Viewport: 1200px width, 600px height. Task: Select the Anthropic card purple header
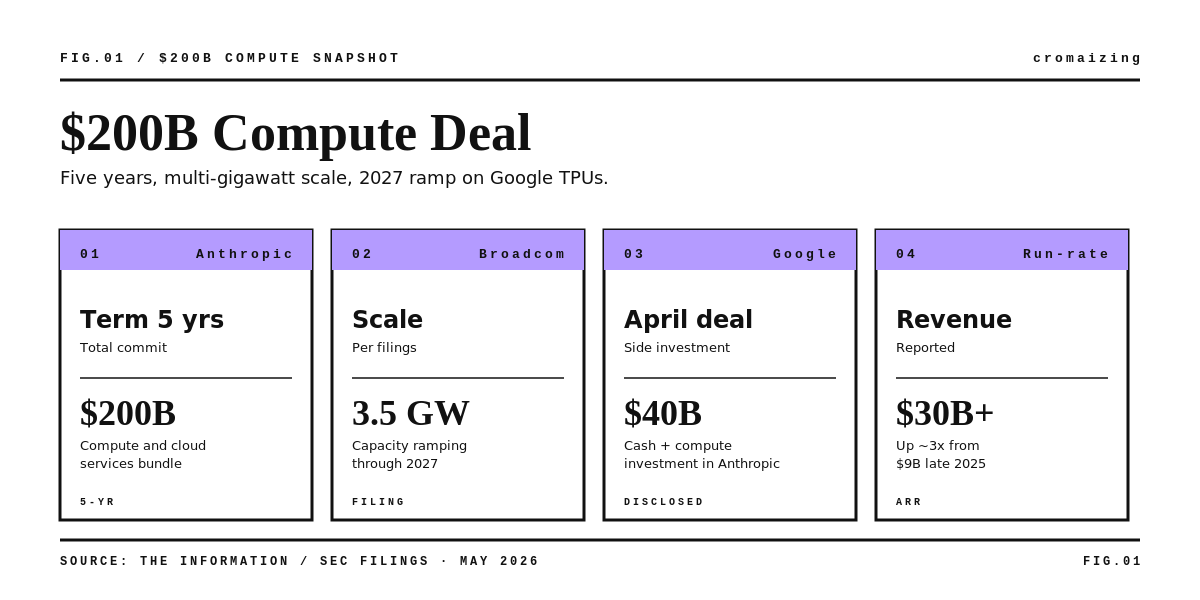pyautogui.click(x=186, y=250)
